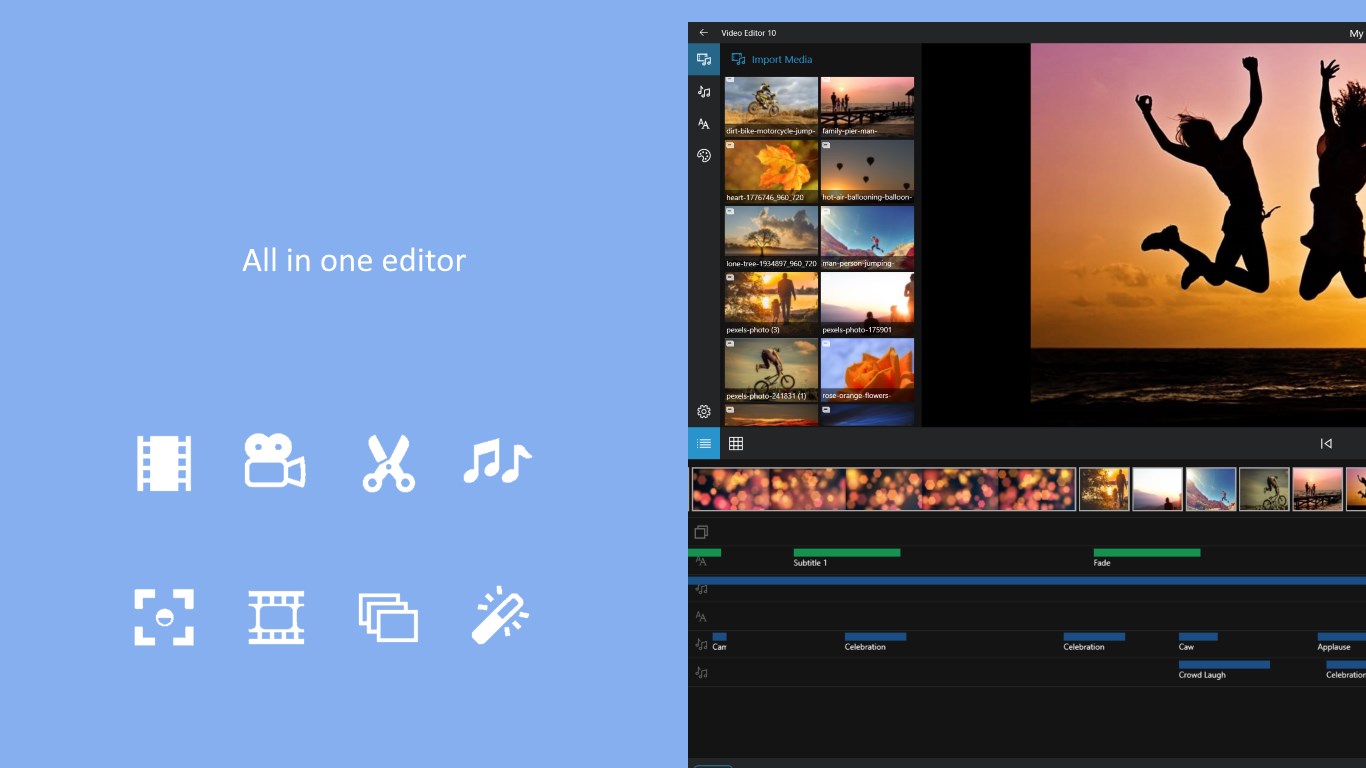The height and width of the screenshot is (768, 1366).
Task: Select the pexels-photo (3) thumbnail
Action: (x=771, y=304)
